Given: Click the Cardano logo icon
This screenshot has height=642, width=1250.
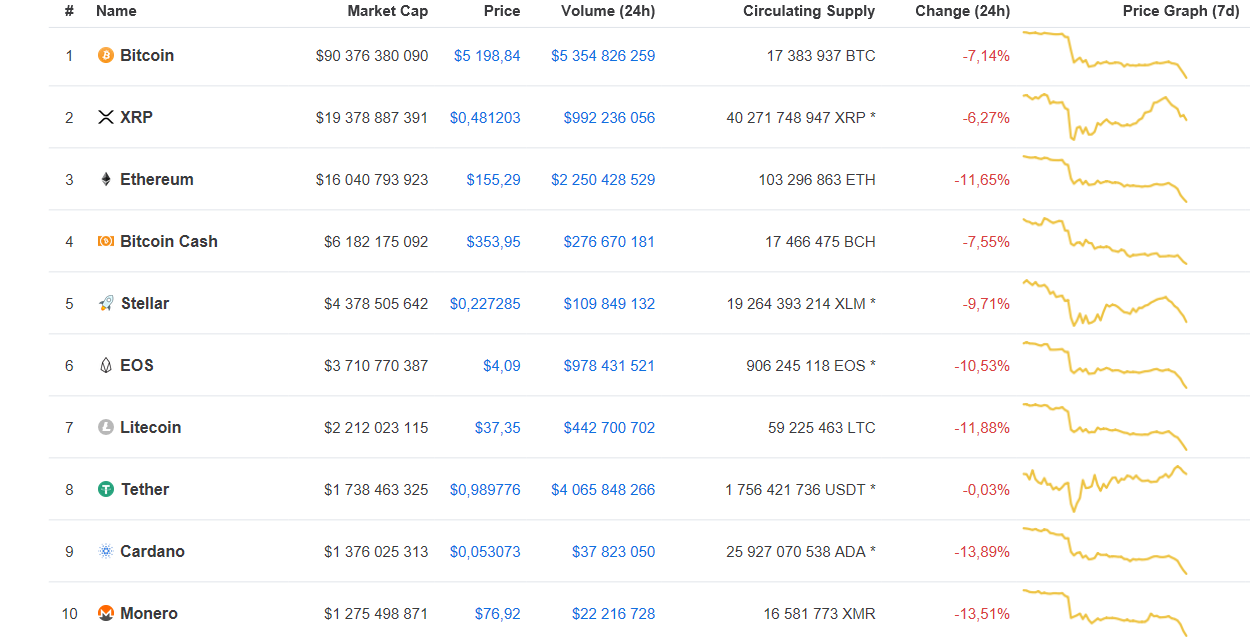Looking at the screenshot, I should point(106,552).
